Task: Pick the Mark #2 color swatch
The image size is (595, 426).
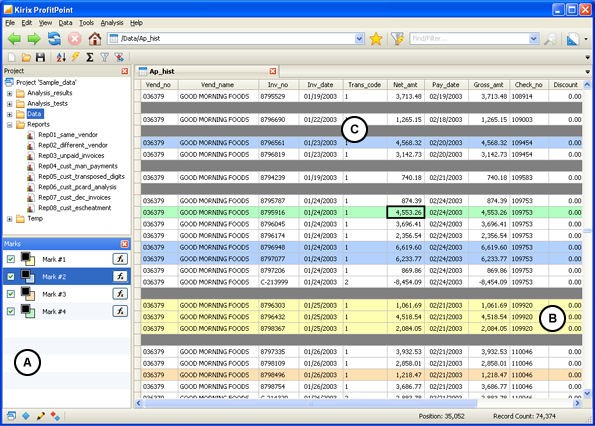Action: click(28, 276)
